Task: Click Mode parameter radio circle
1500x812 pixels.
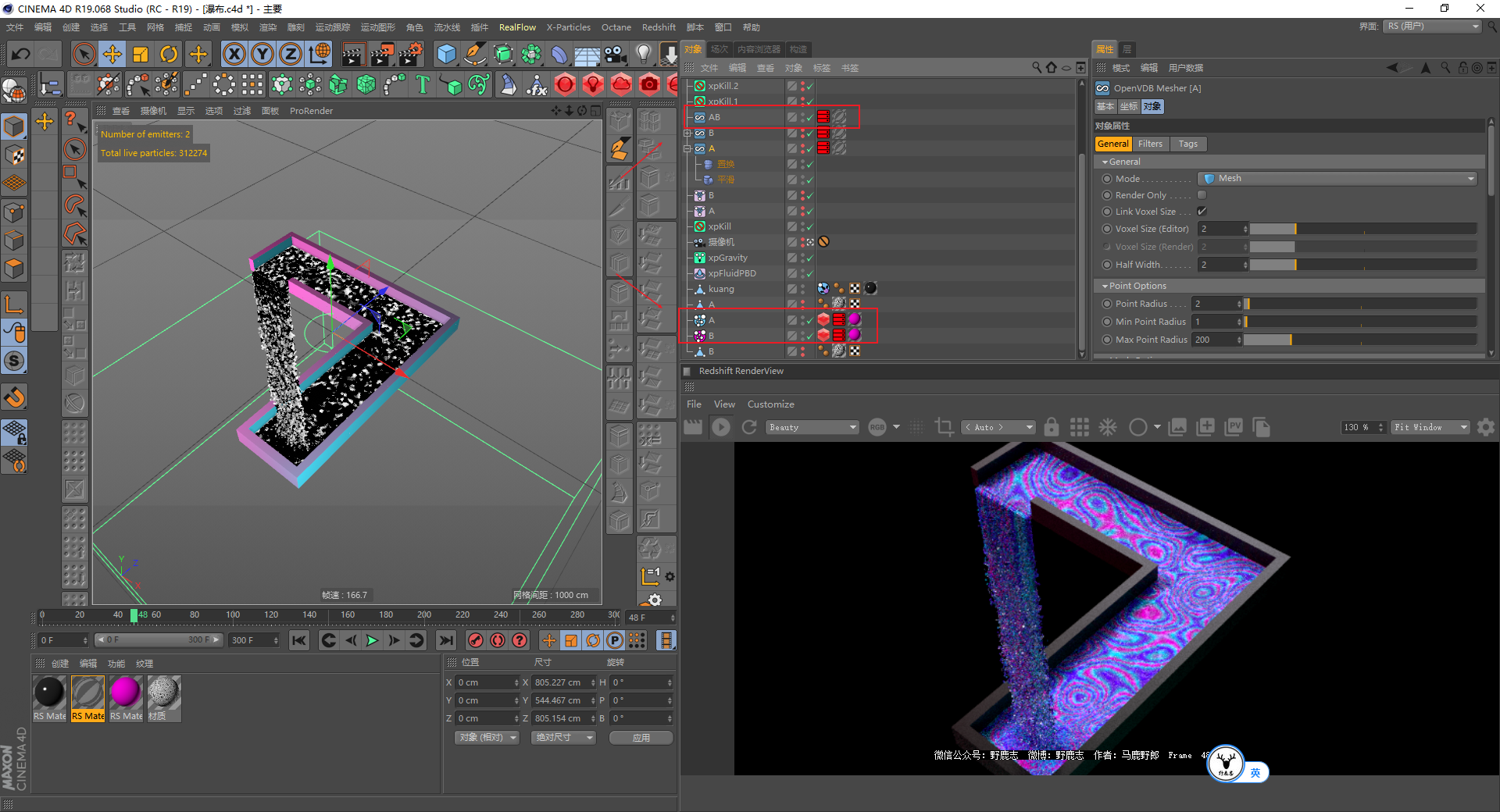Action: click(x=1107, y=179)
